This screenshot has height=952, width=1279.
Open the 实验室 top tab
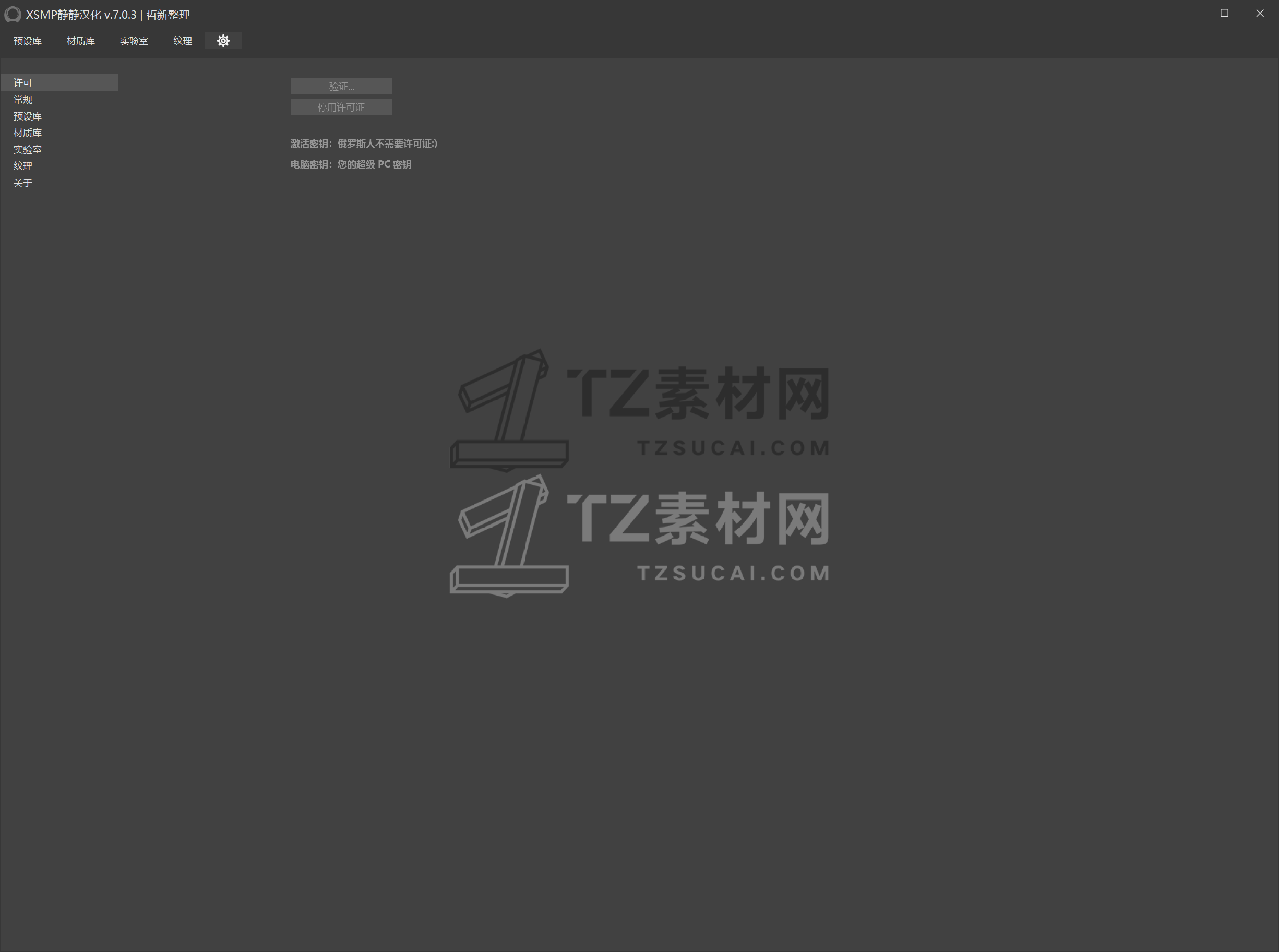[134, 41]
